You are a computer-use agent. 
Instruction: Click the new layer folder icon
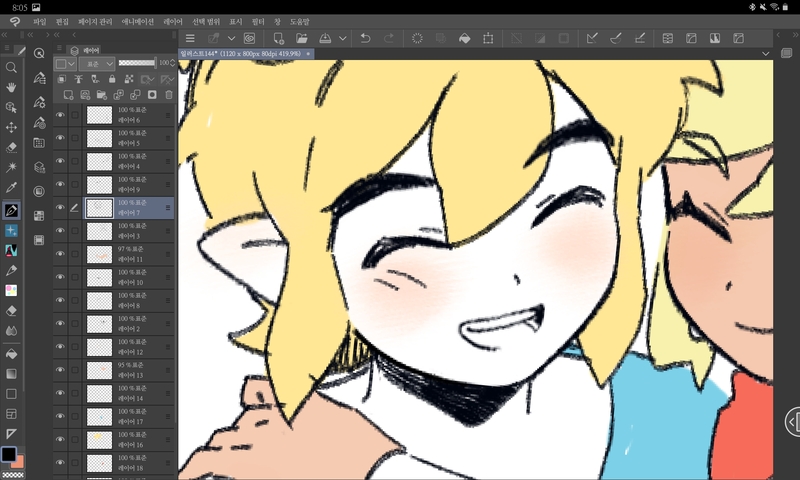pyautogui.click(x=102, y=95)
